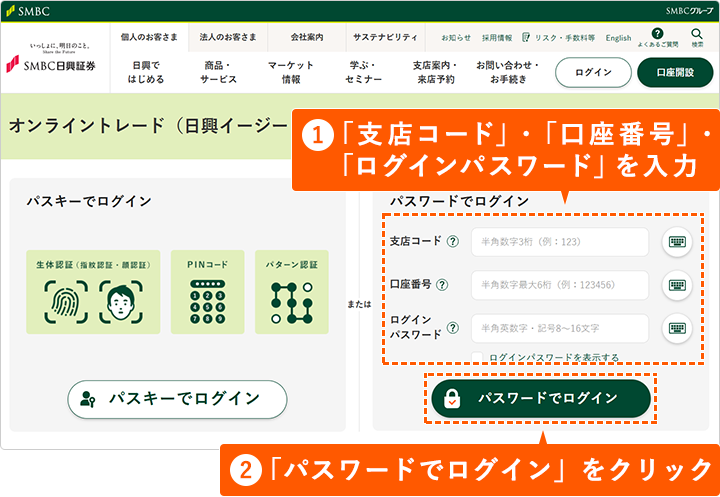Open 日興ではじめる menu
The height and width of the screenshot is (497, 720).
click(146, 72)
